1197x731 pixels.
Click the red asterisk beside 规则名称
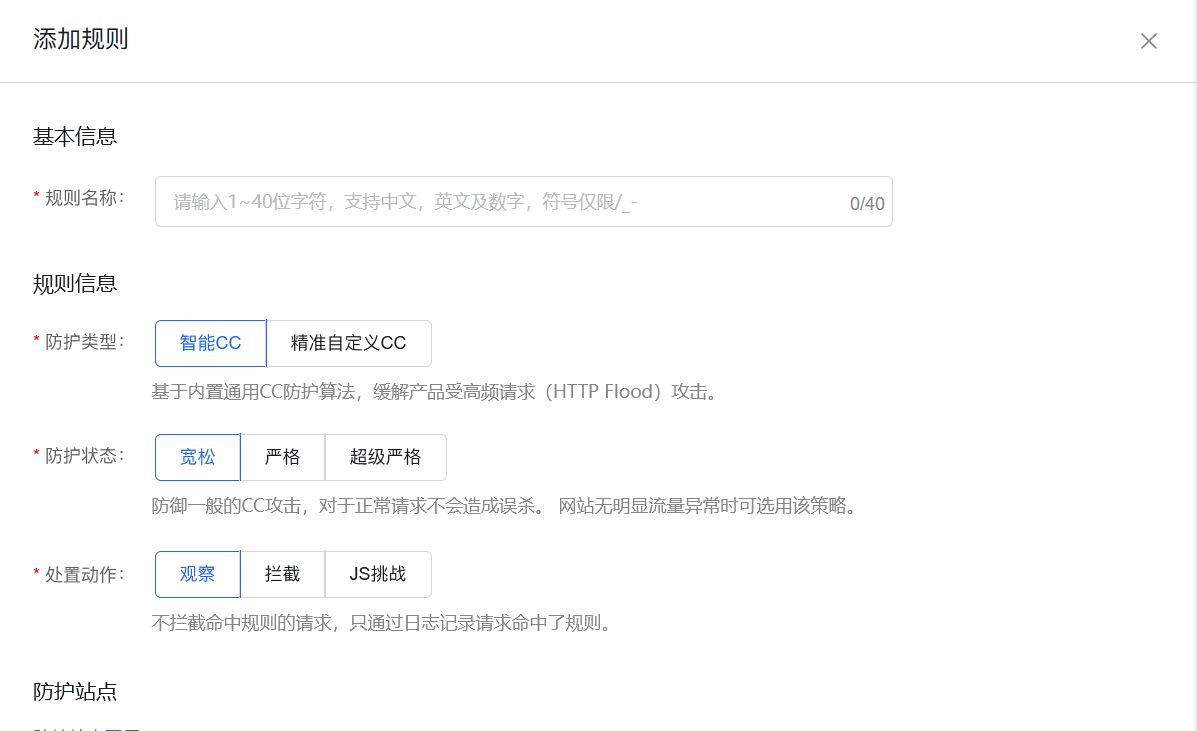click(x=36, y=195)
